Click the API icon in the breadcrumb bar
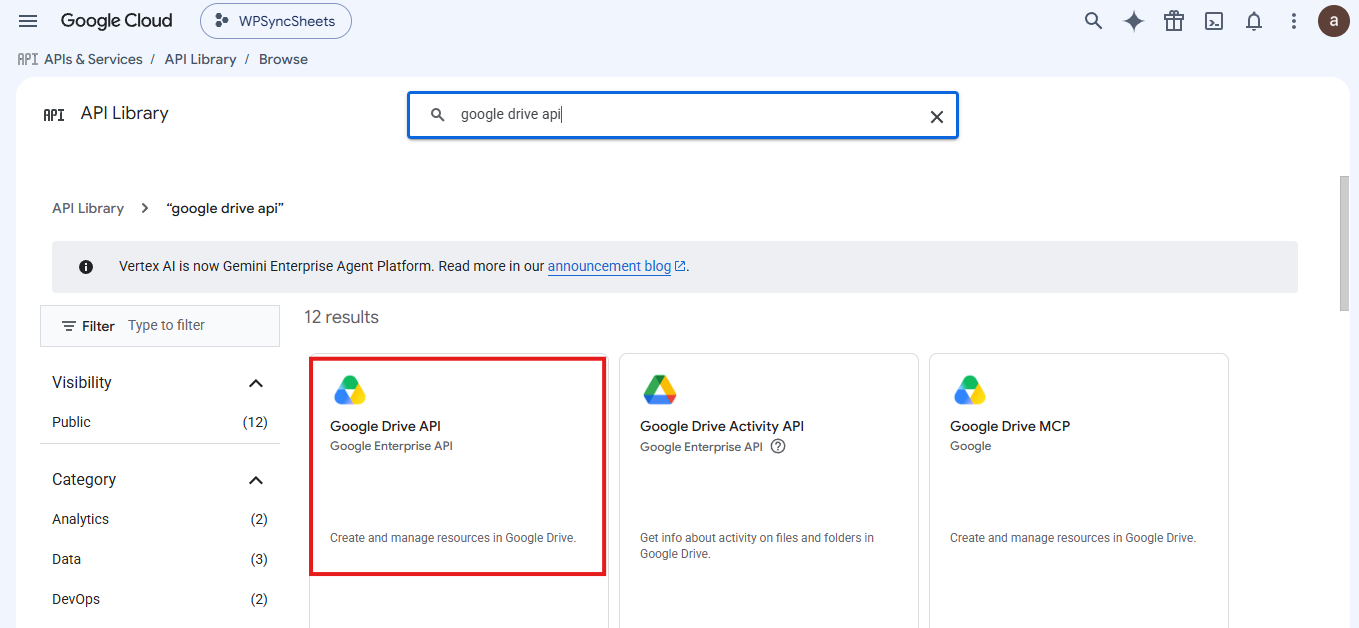The height and width of the screenshot is (628, 1359). 28,59
